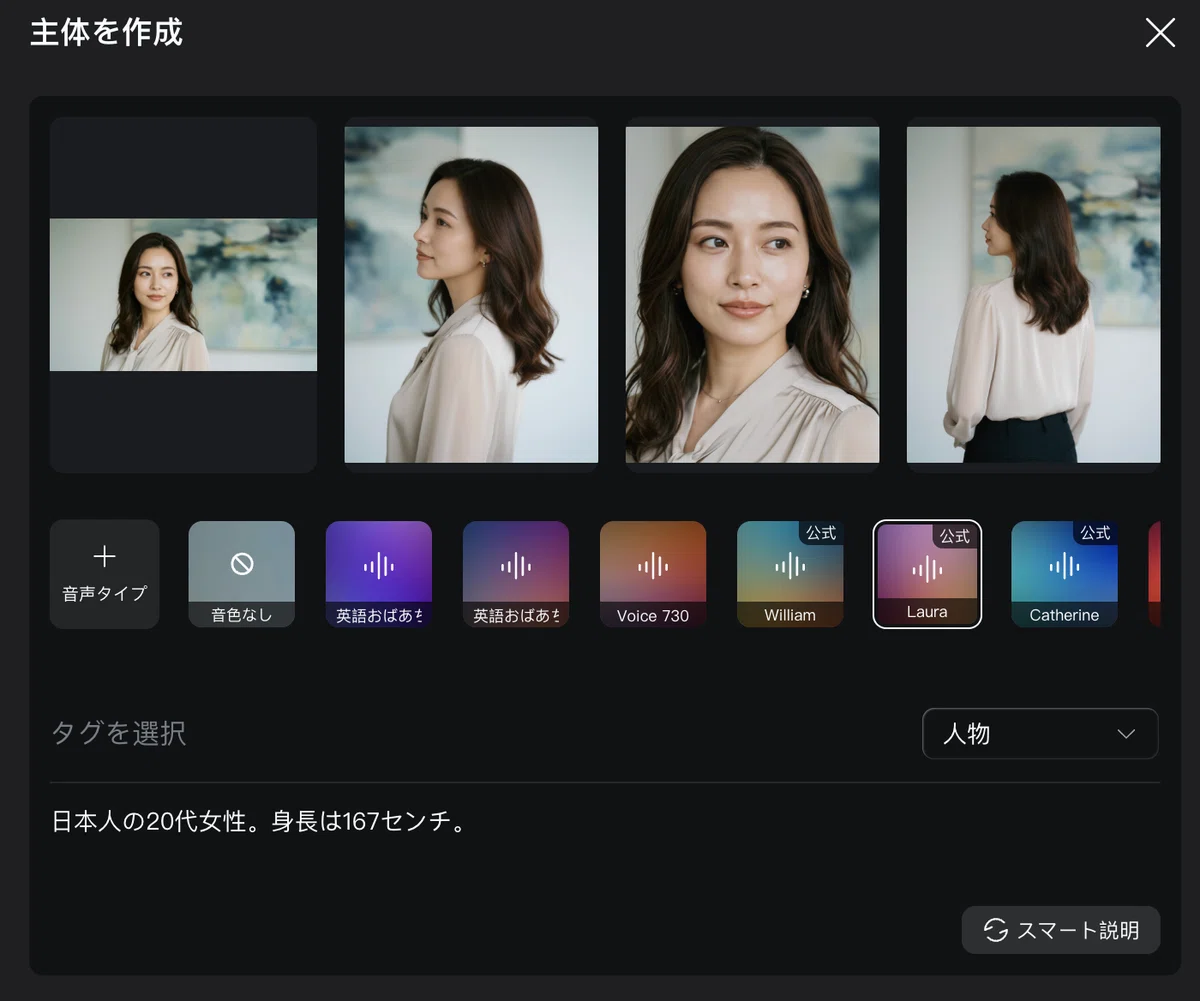The width and height of the screenshot is (1200, 1001).
Task: Click the スマート説明 button
Action: [1061, 930]
